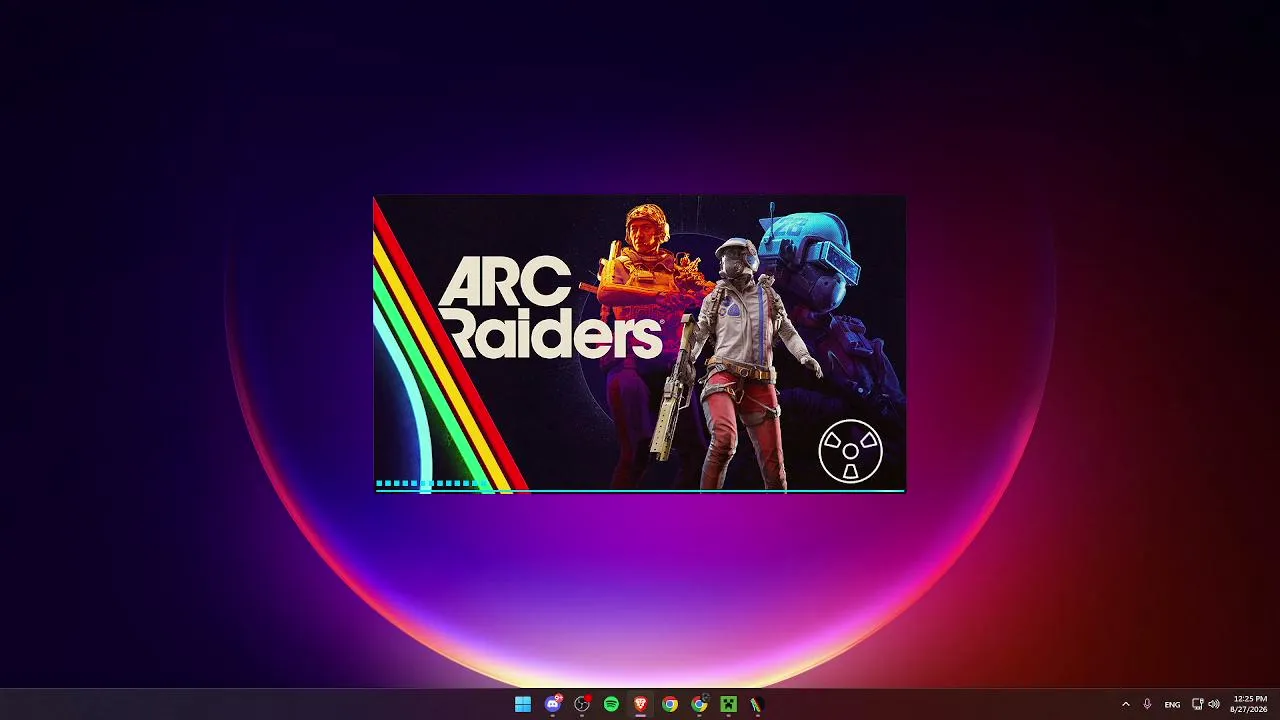Open the Chrome icon with profile badge
The image size is (1280, 720).
(x=699, y=705)
